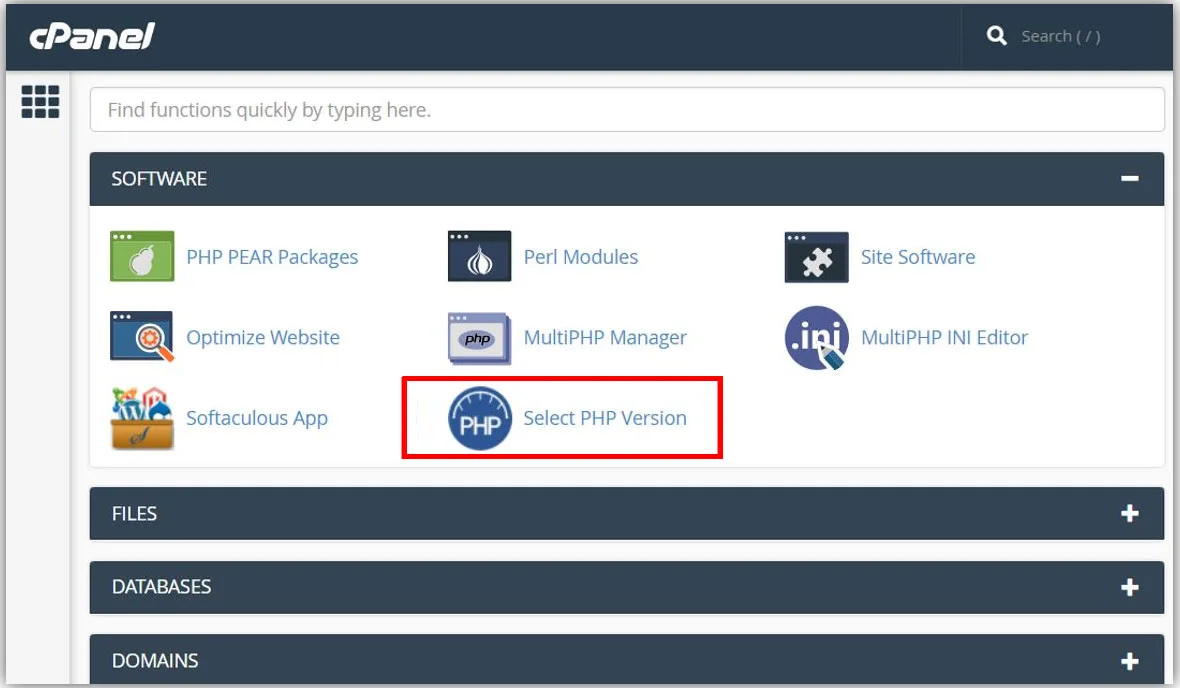Open Softaculous App link
Viewport: 1180px width, 688px height.
click(x=257, y=419)
